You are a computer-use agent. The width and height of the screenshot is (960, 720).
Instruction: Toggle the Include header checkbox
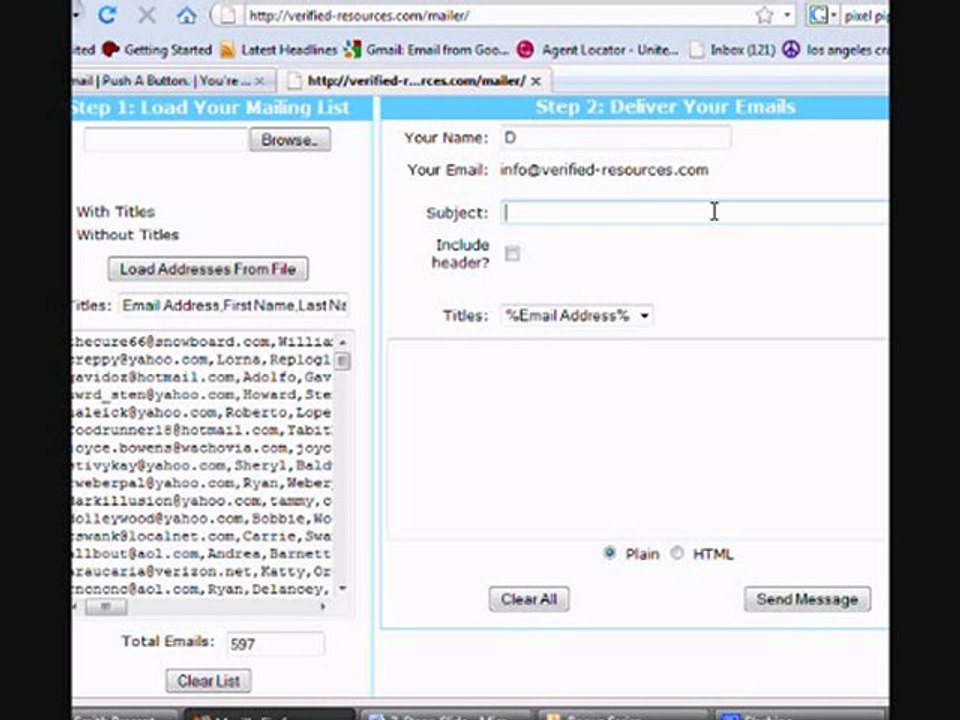pos(512,253)
